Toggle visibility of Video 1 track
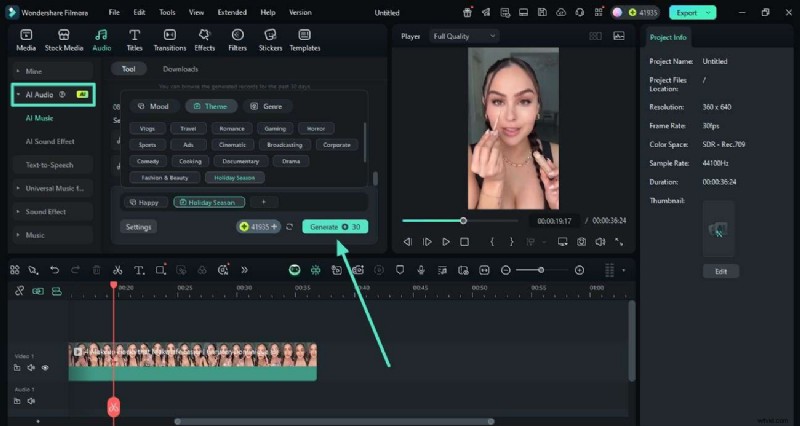 point(45,368)
